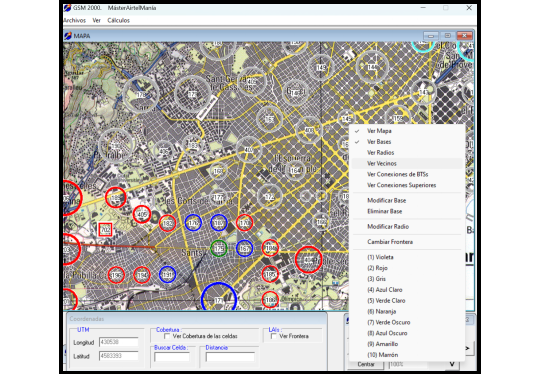Screen dimensions: 540x374
Task: Click red base station circle 182
Action: click(x=167, y=223)
